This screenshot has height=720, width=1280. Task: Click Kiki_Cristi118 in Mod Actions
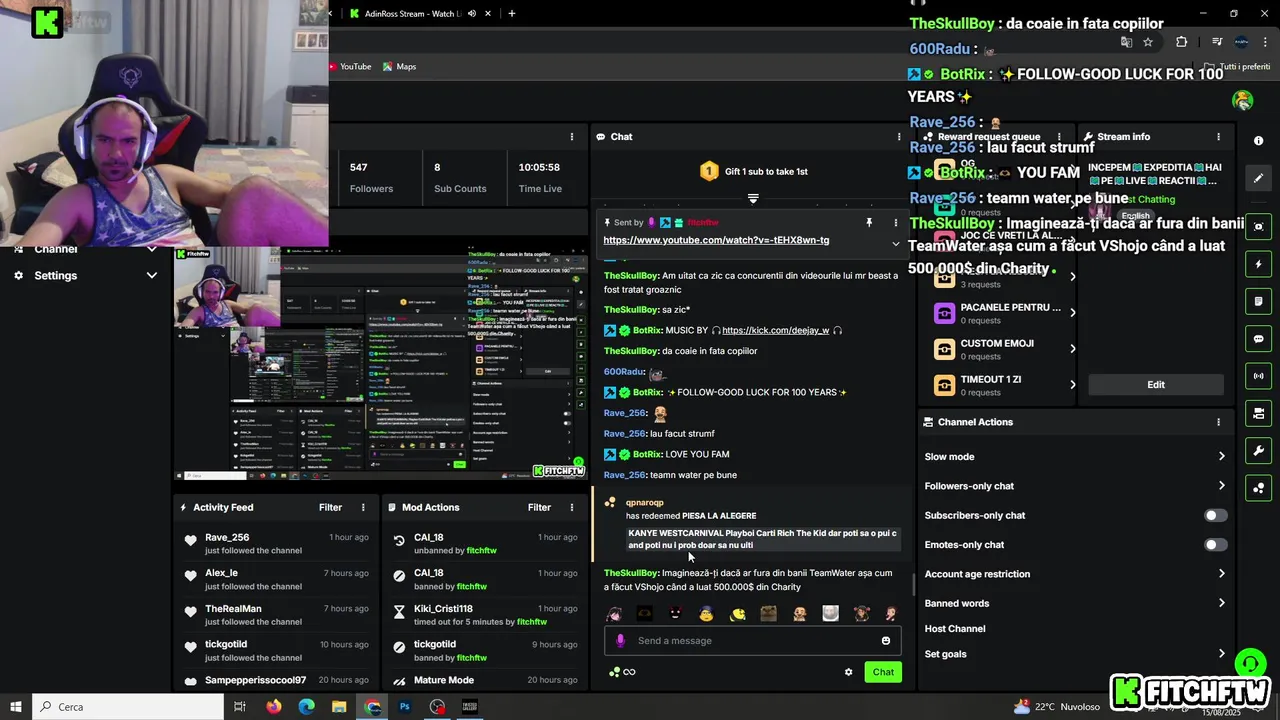coord(443,609)
